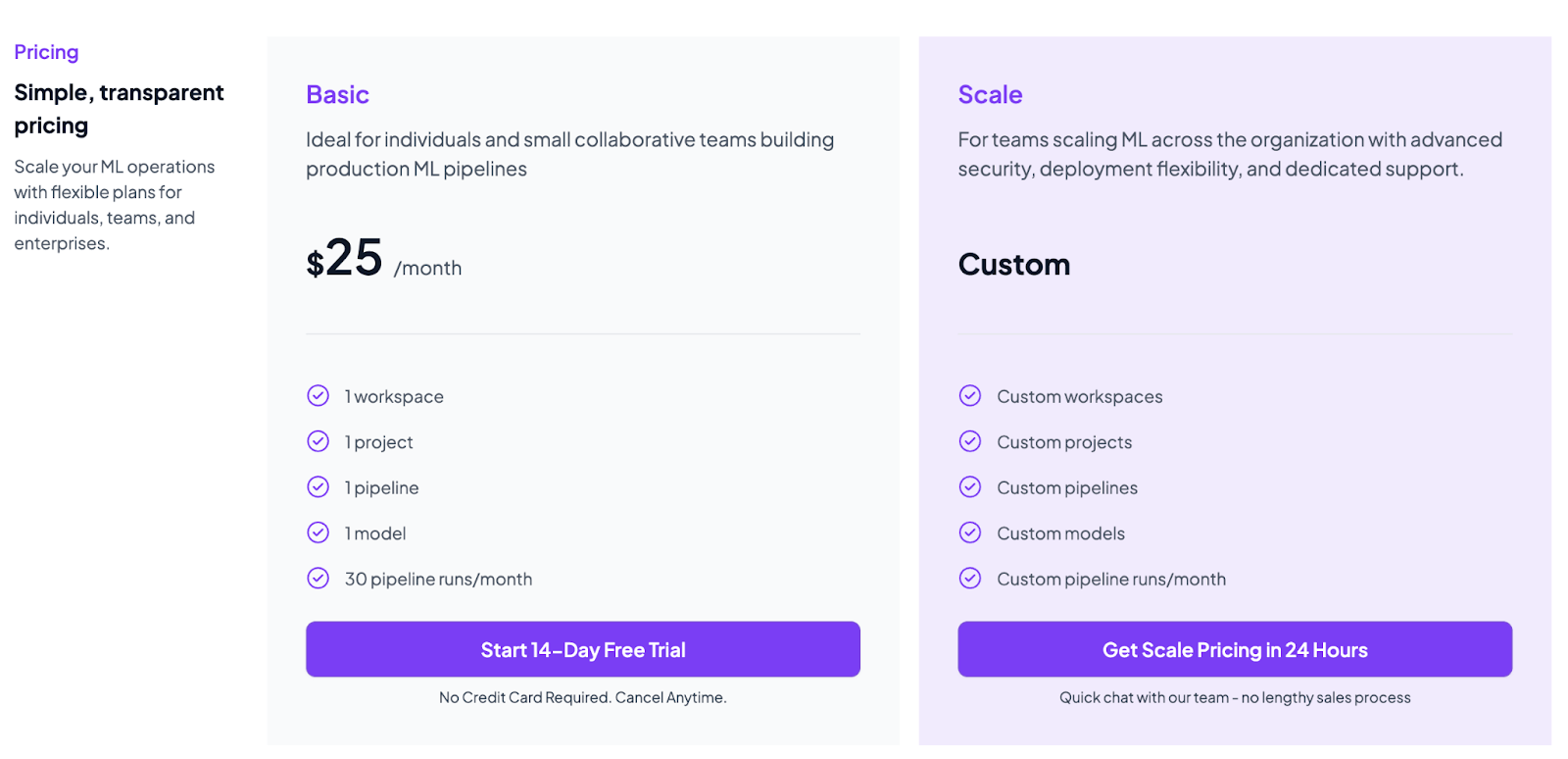Click the checkmark beside Custom pipeline runs/month
The width and height of the screenshot is (1568, 759).
coord(970,579)
